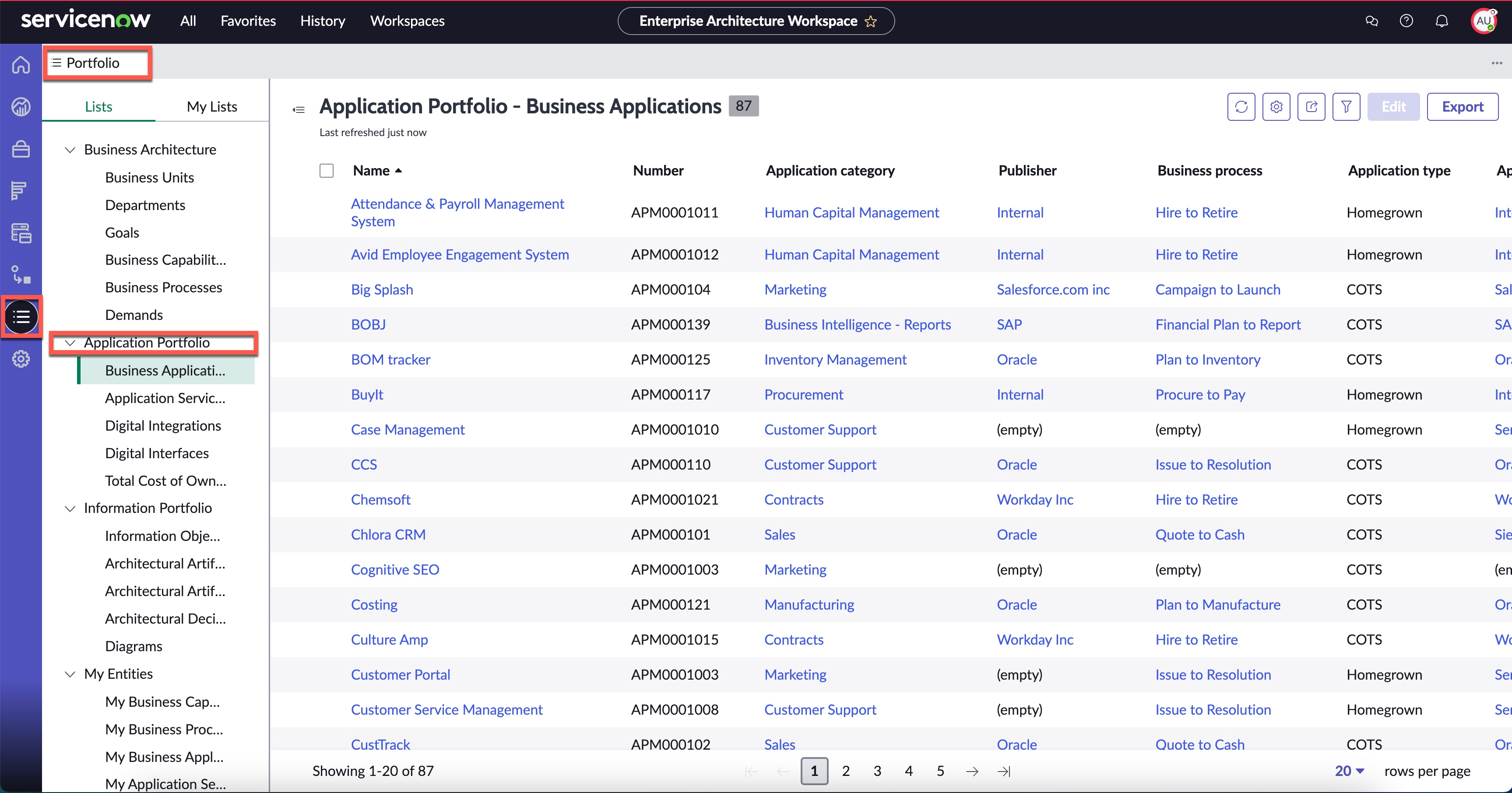The image size is (1512, 793).
Task: Open the Diagrams list
Action: (134, 646)
